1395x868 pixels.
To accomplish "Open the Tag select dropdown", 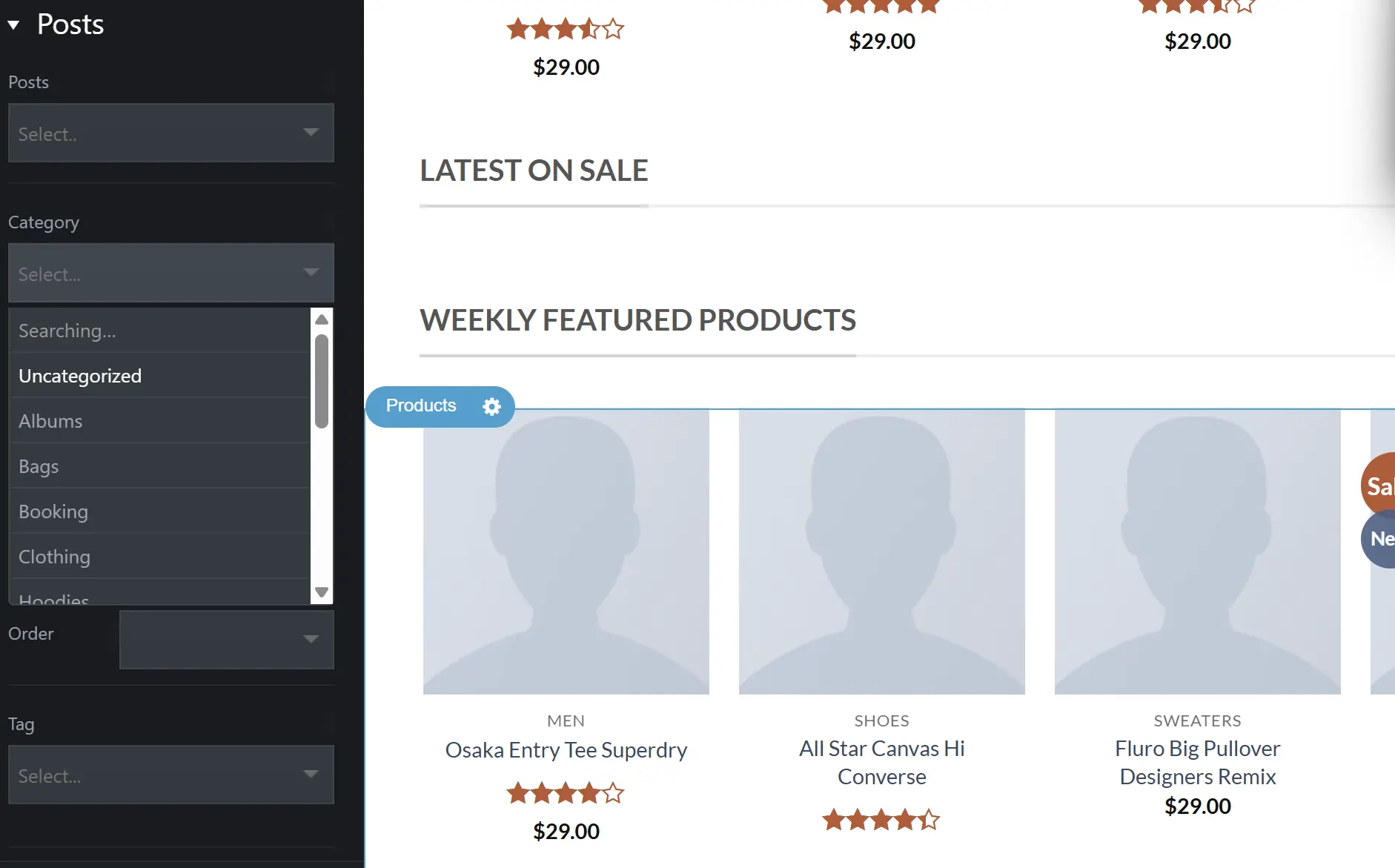I will 171,775.
